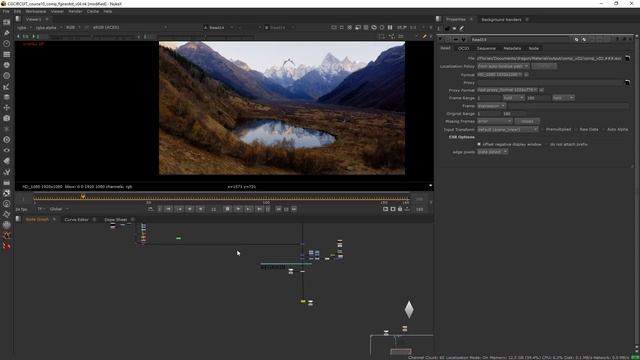Switch to the Sequence tab

point(486,48)
